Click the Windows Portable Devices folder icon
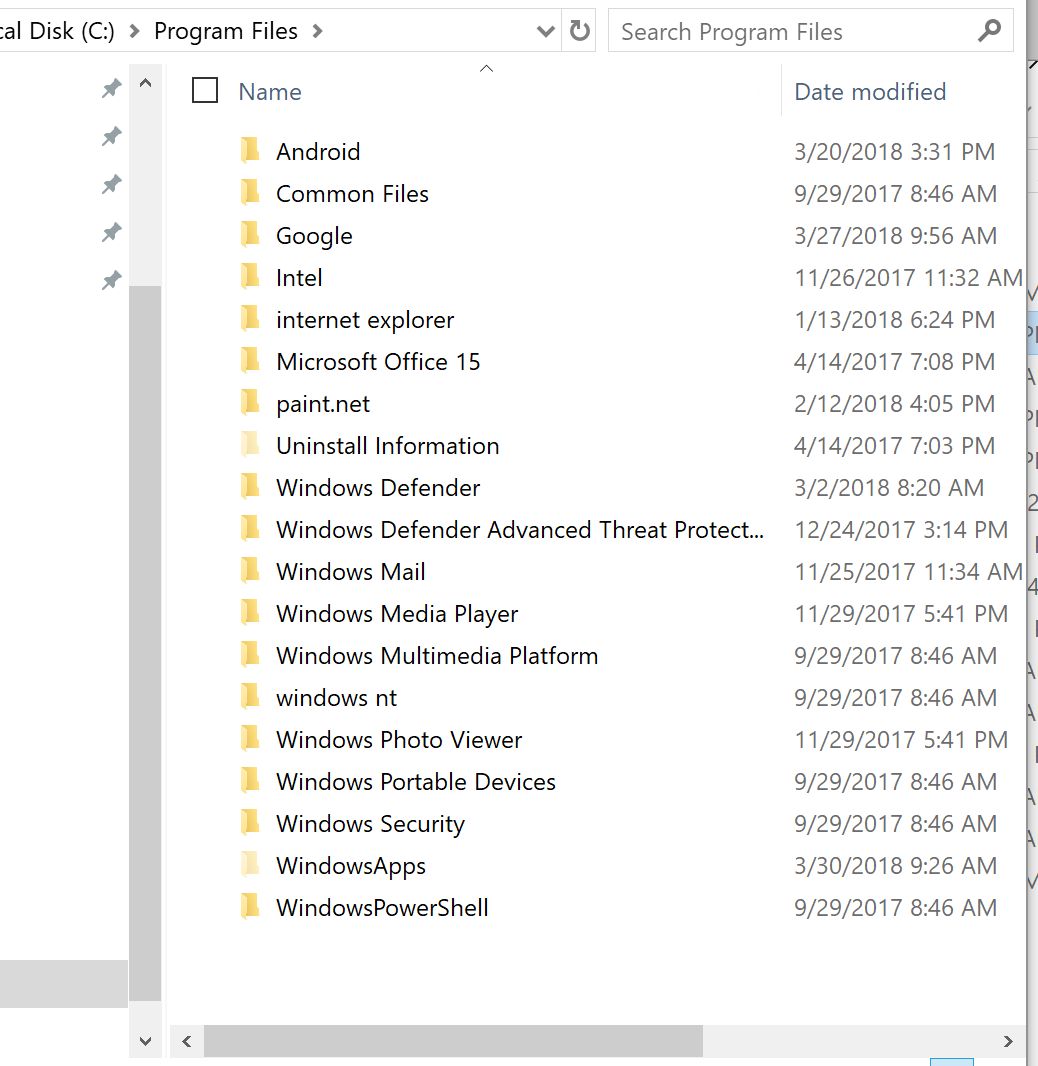Image resolution: width=1038 pixels, height=1066 pixels. pos(250,780)
